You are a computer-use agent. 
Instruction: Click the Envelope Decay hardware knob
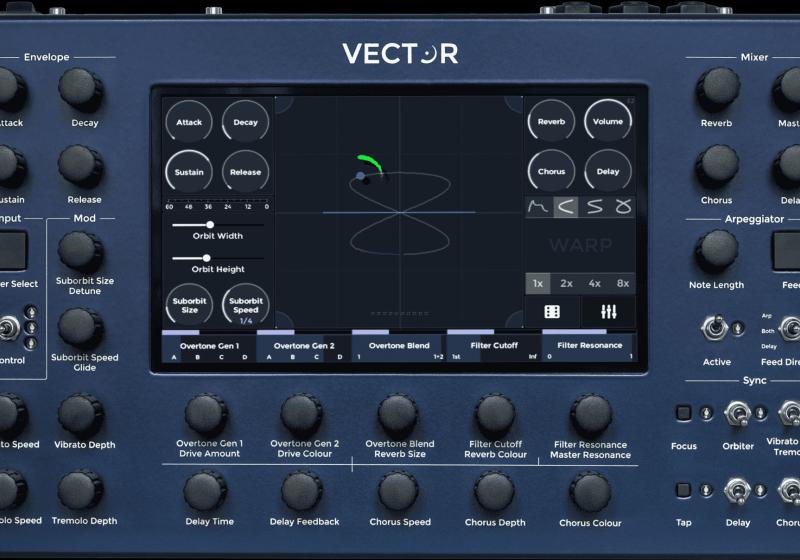click(x=81, y=90)
